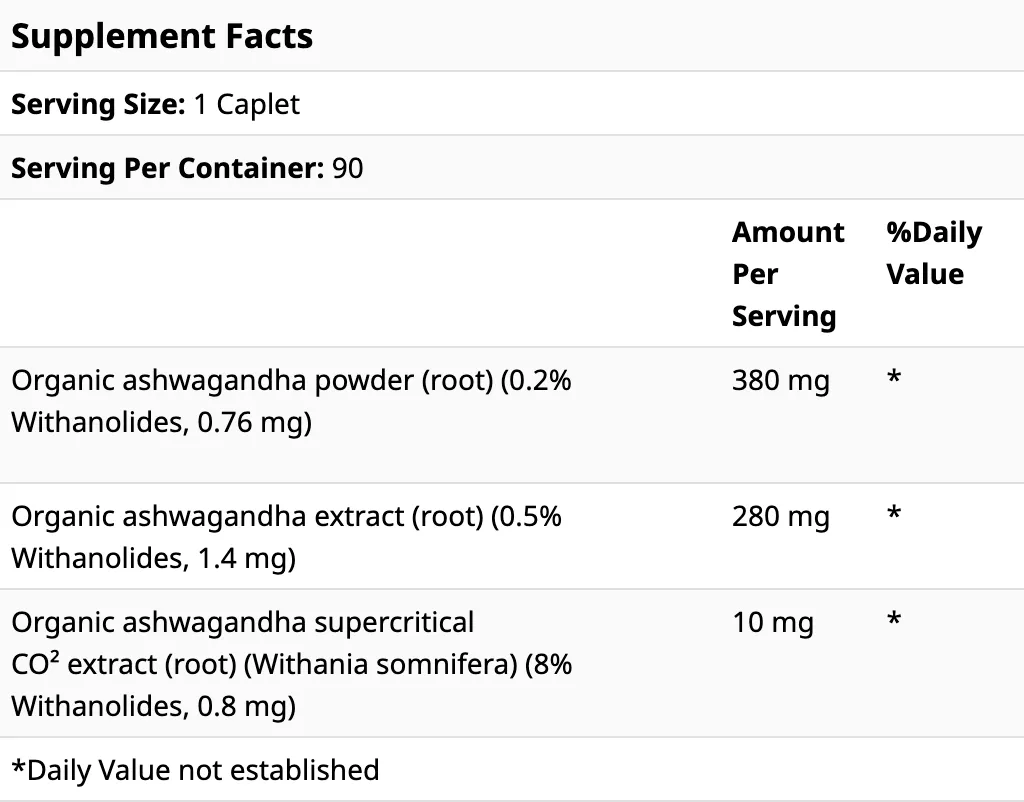The width and height of the screenshot is (1024, 802).
Task: Click the "Withanolides, 1.4 mg" text
Action: pos(153,559)
